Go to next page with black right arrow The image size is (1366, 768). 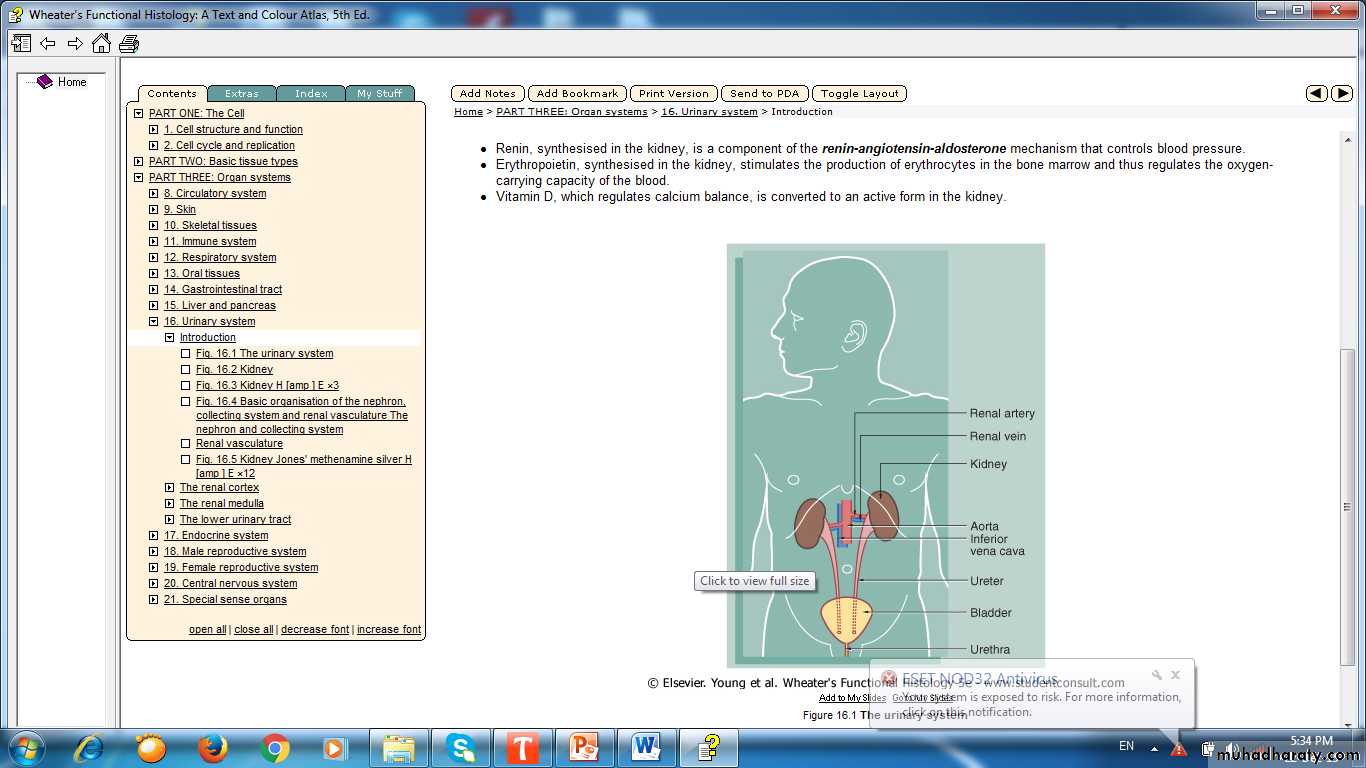pyautogui.click(x=1342, y=93)
